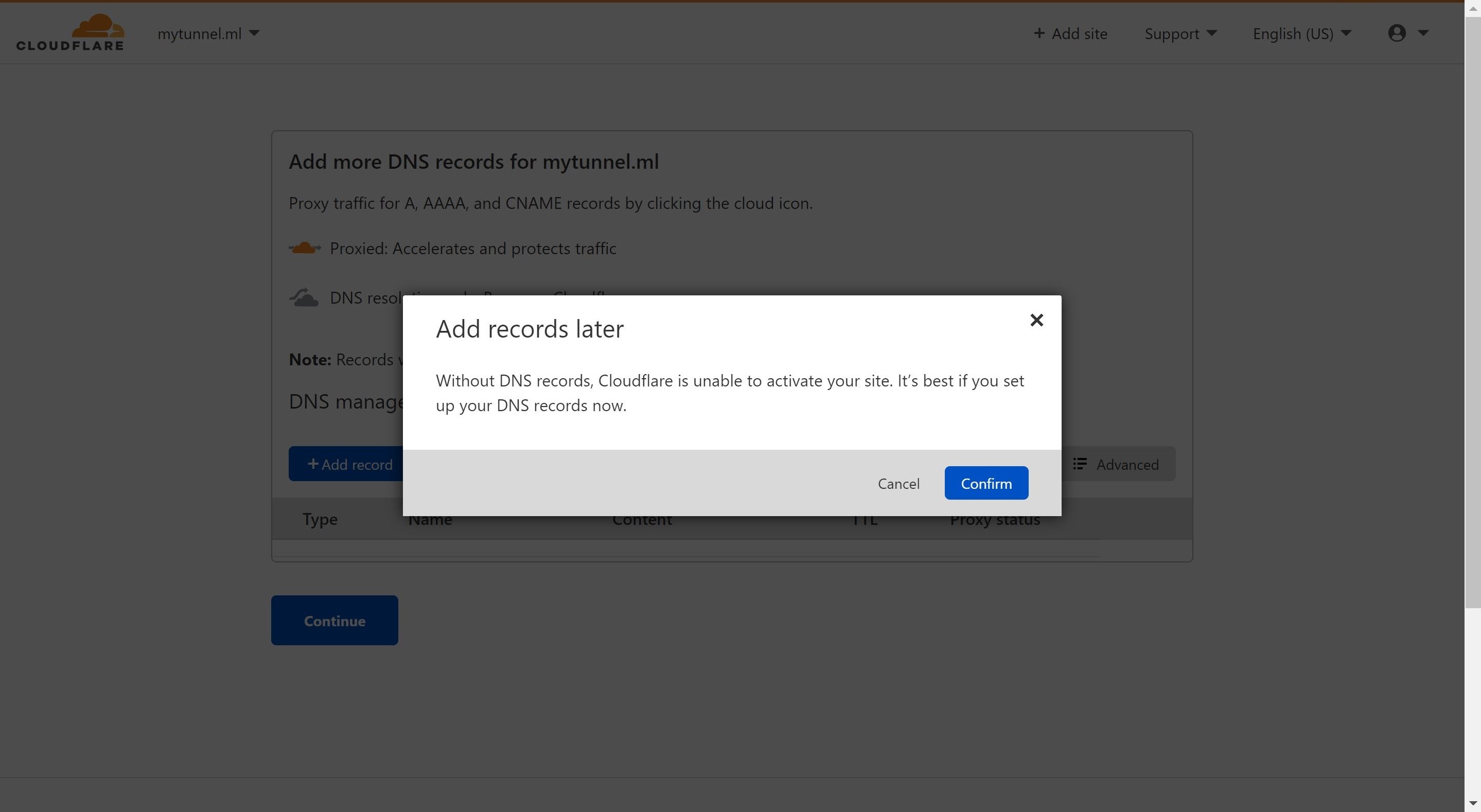1481x812 pixels.
Task: Open the English (US) language dropdown
Action: (1301, 33)
